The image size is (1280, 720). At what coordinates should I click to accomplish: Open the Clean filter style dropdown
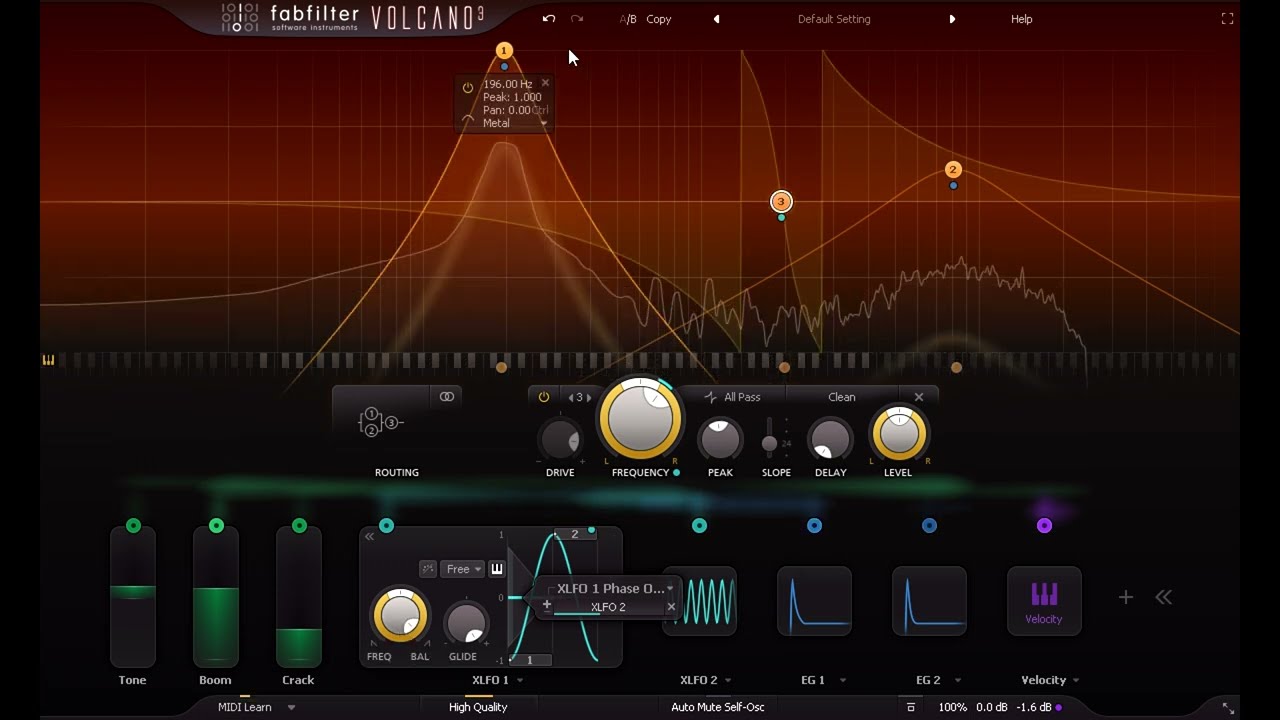point(841,397)
